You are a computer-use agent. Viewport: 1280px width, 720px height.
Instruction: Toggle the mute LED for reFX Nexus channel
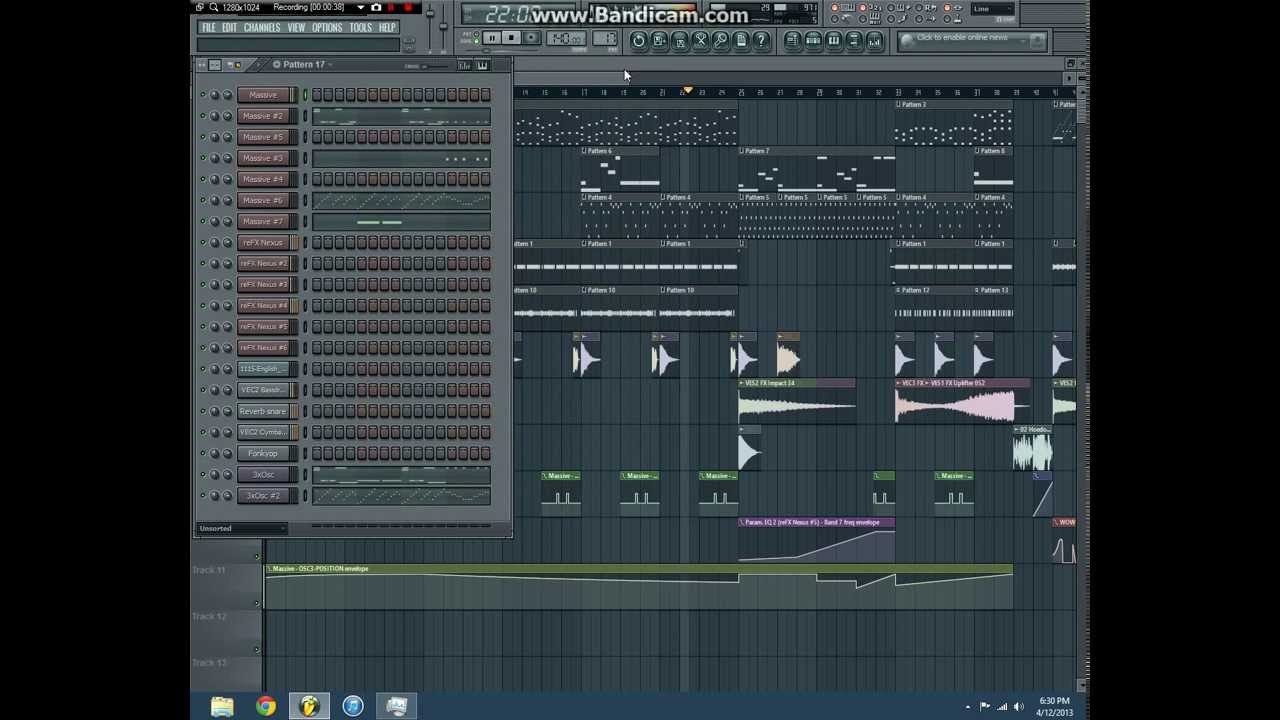pyautogui.click(x=202, y=243)
